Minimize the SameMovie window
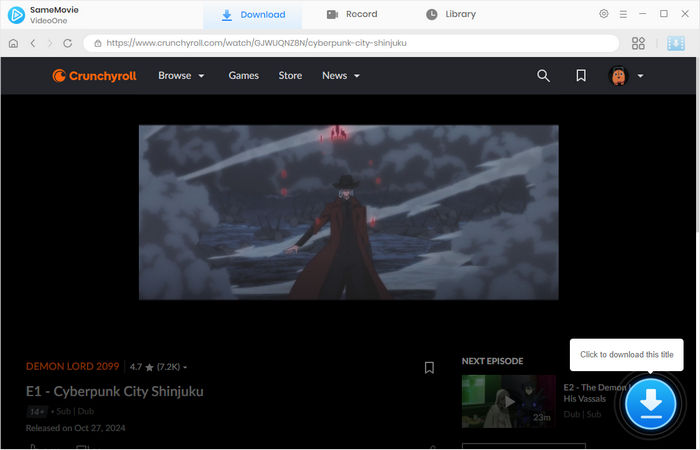This screenshot has height=450, width=700. (x=642, y=14)
